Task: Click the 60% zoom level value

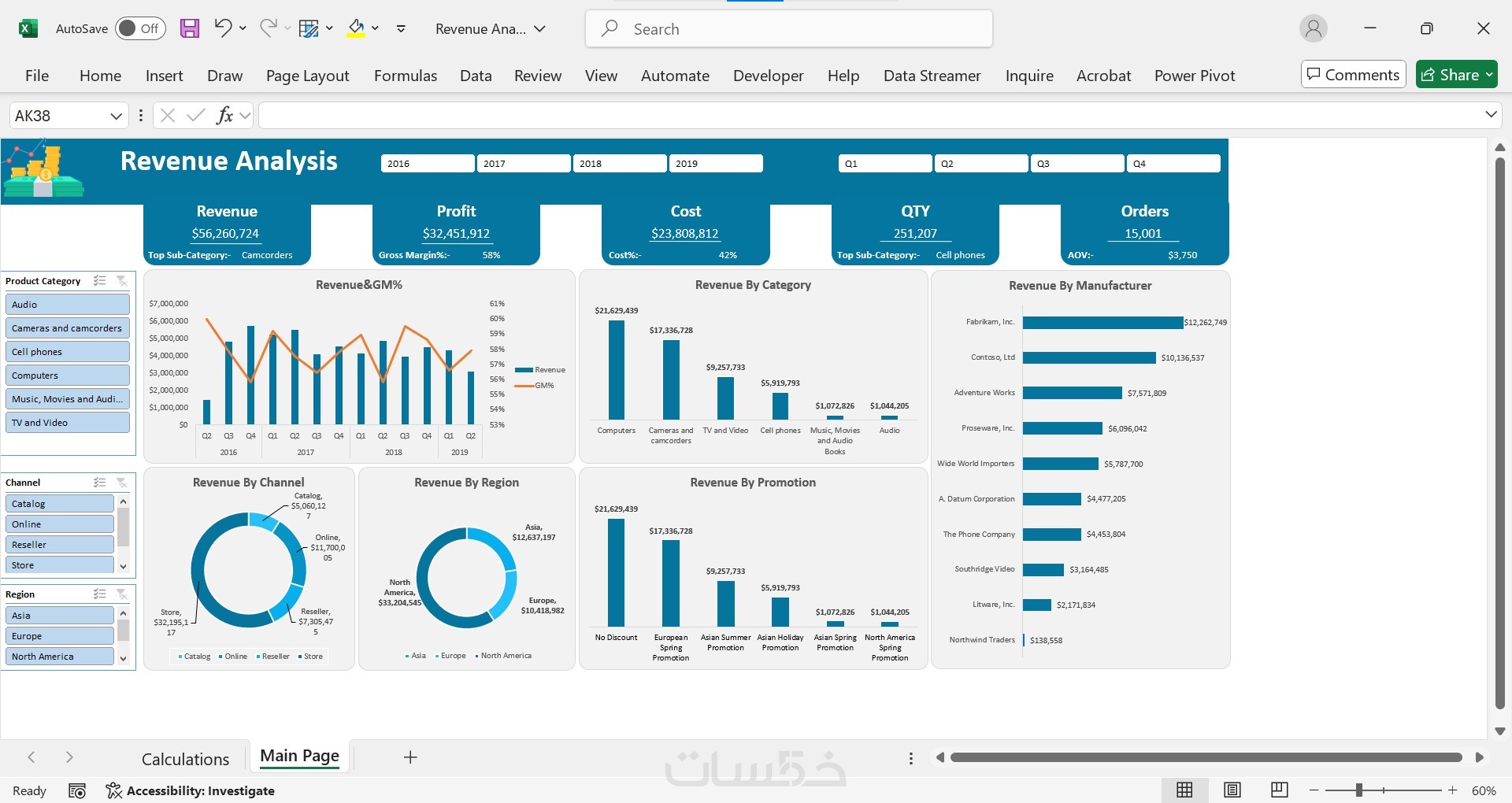Action: coord(1484,790)
